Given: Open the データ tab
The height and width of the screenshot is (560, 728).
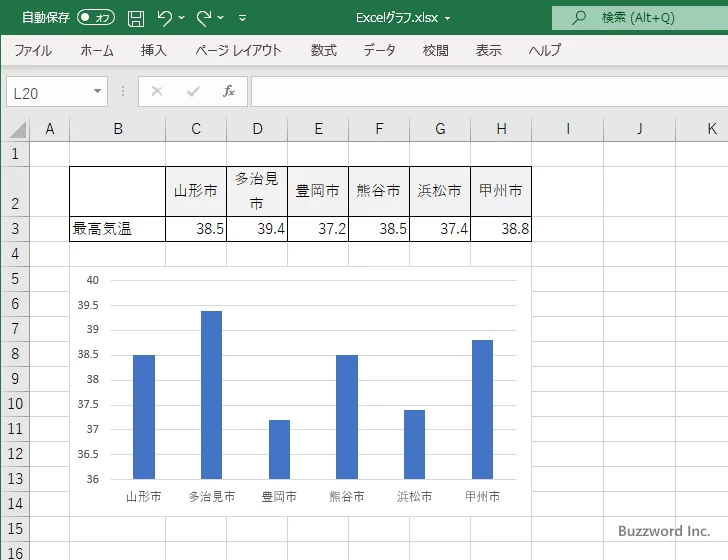Looking at the screenshot, I should coord(379,50).
